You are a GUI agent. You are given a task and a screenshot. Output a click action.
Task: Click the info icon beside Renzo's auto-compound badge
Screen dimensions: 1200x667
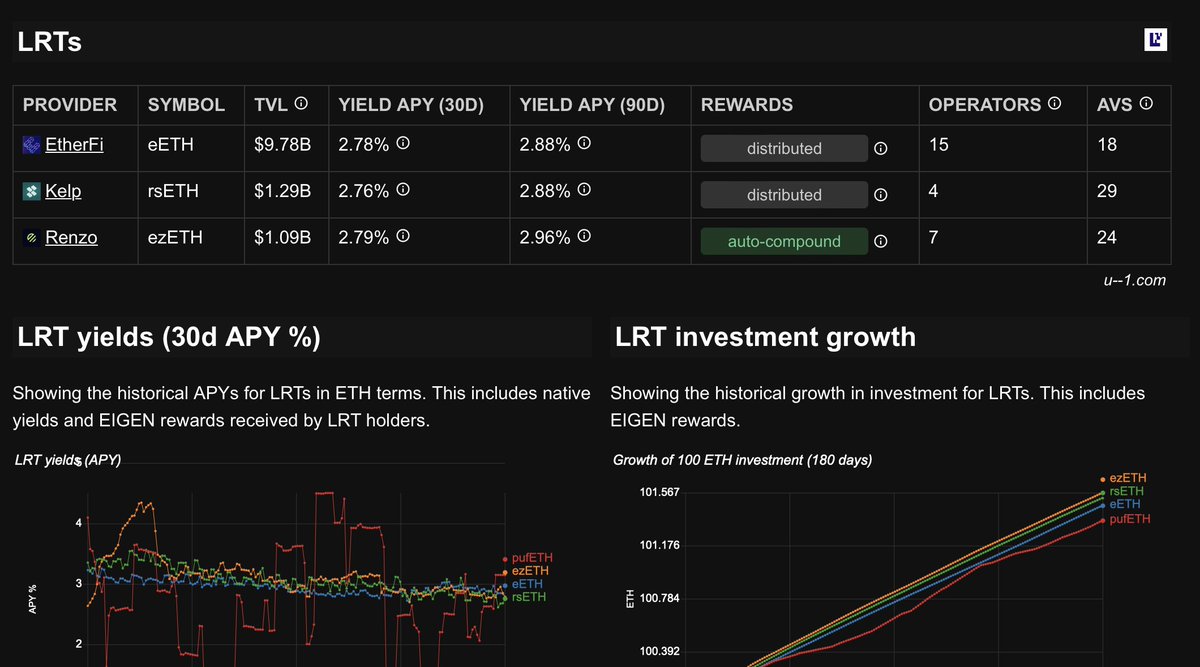point(880,241)
